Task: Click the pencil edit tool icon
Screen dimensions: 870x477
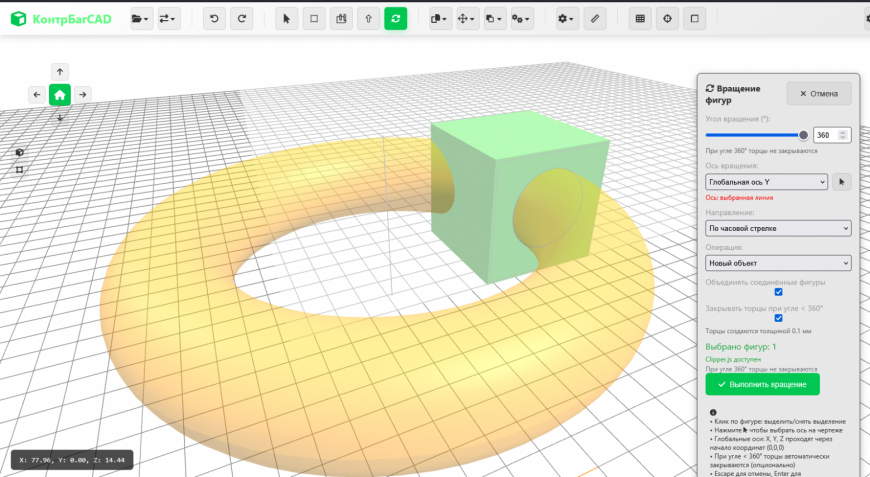Action: point(595,19)
